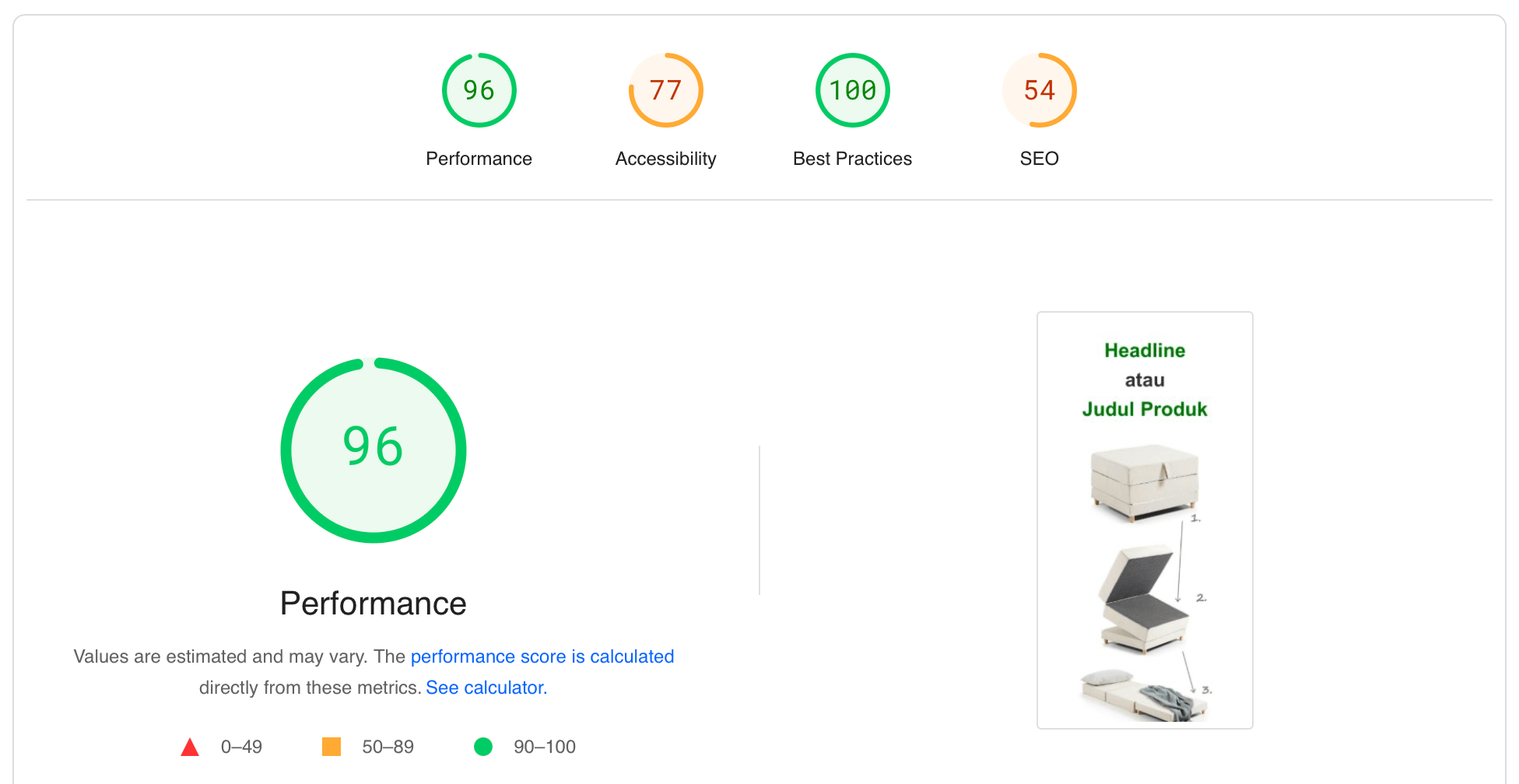Click the red triangle 0–49 legend icon

(x=191, y=747)
